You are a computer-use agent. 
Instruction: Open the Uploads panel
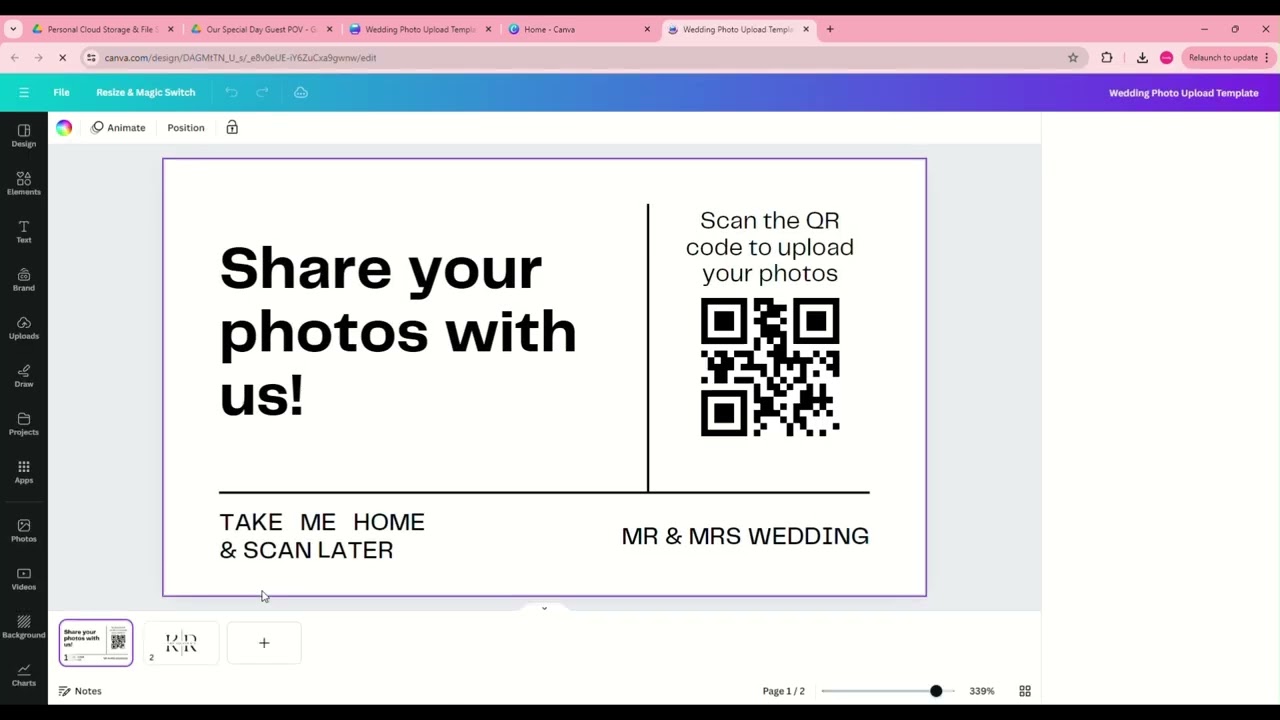coord(24,328)
